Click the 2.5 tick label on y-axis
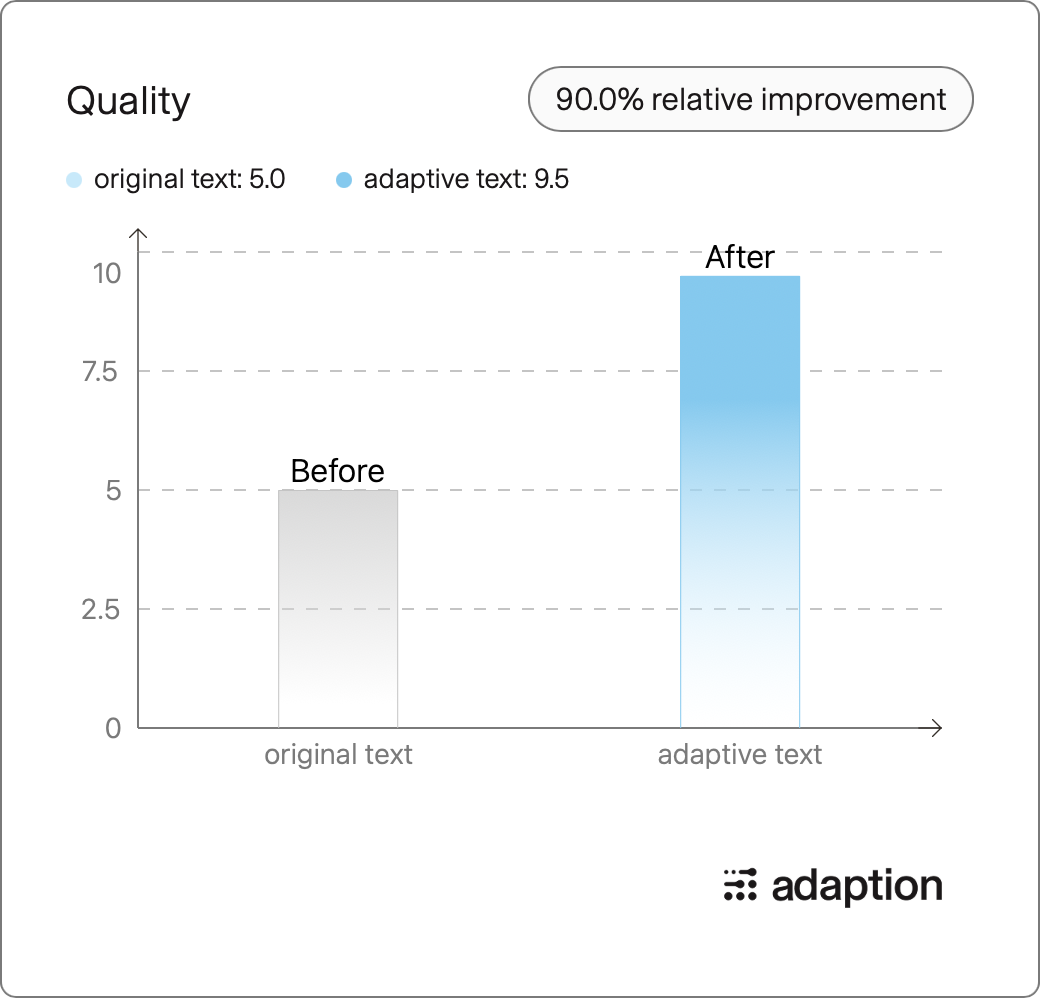The height and width of the screenshot is (998, 1040). [101, 609]
